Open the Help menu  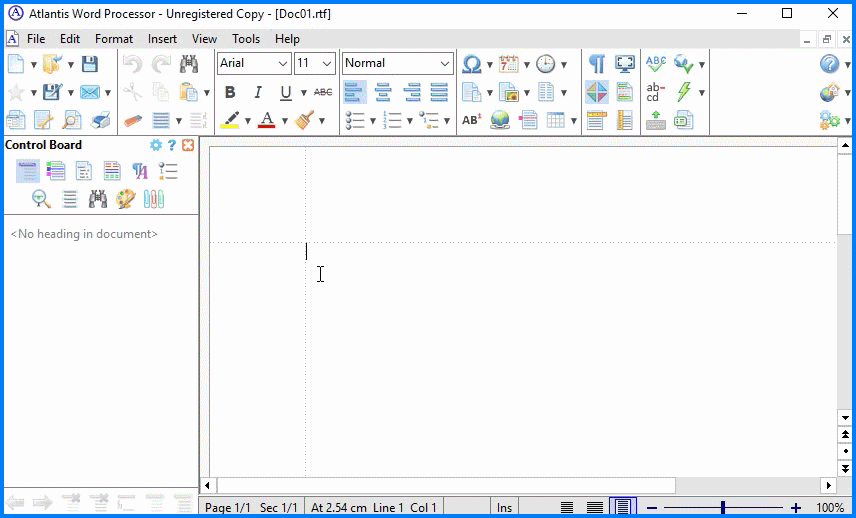(x=287, y=39)
